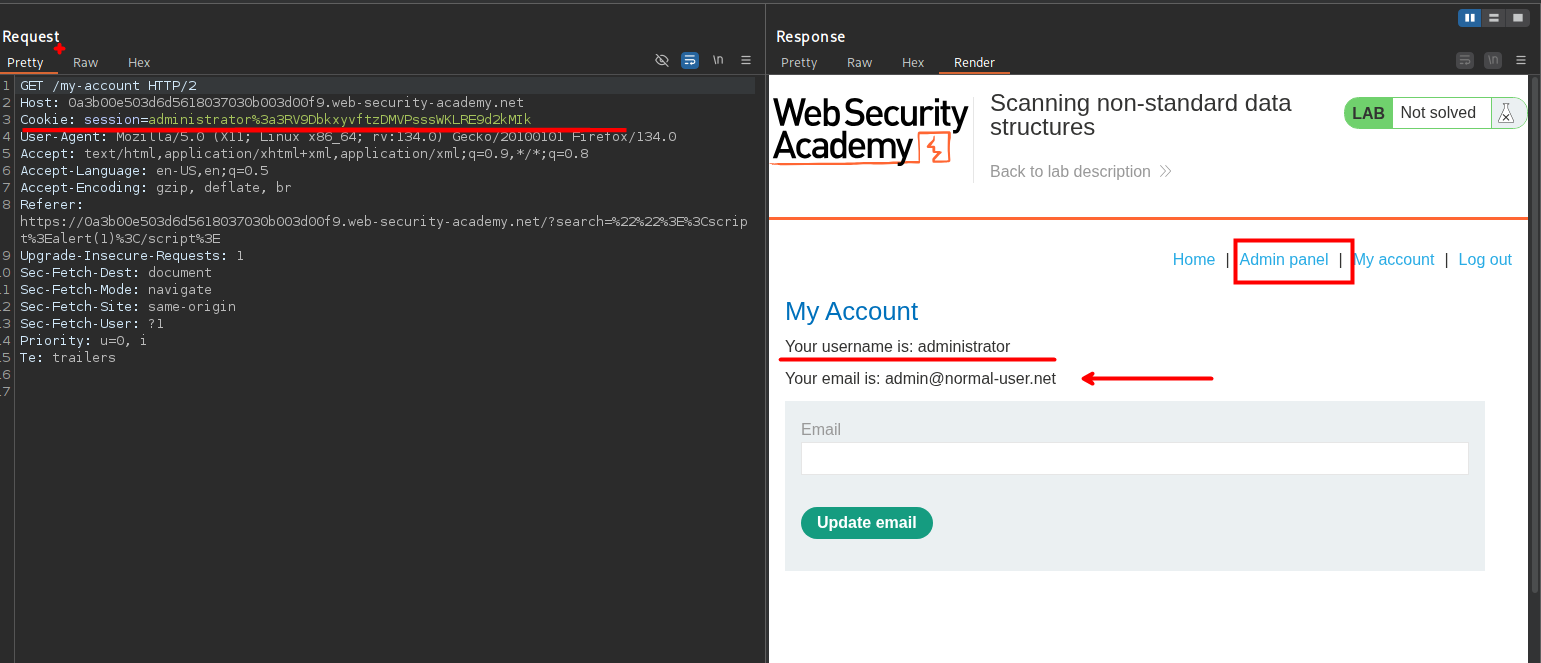1541x663 pixels.
Task: Switch Request view to Hex tab
Action: pos(139,62)
